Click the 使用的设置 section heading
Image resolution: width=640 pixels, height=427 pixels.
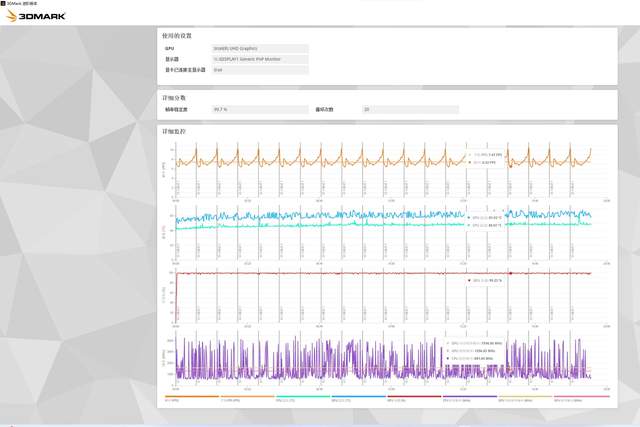pyautogui.click(x=177, y=36)
